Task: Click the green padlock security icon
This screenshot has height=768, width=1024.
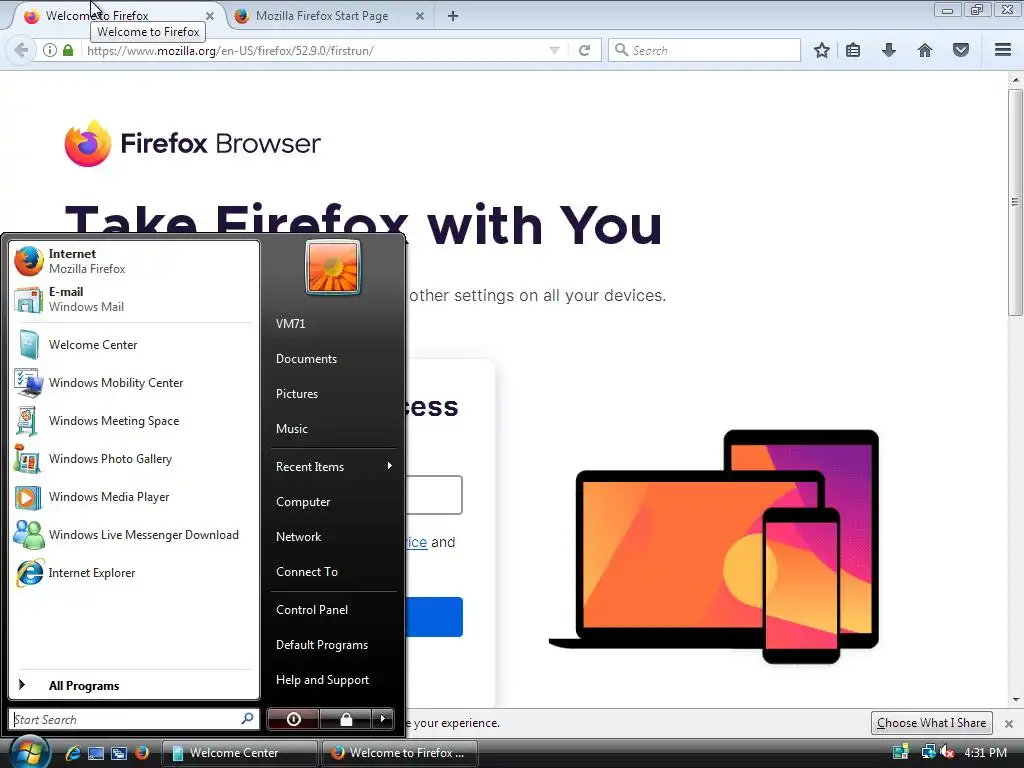Action: point(68,50)
